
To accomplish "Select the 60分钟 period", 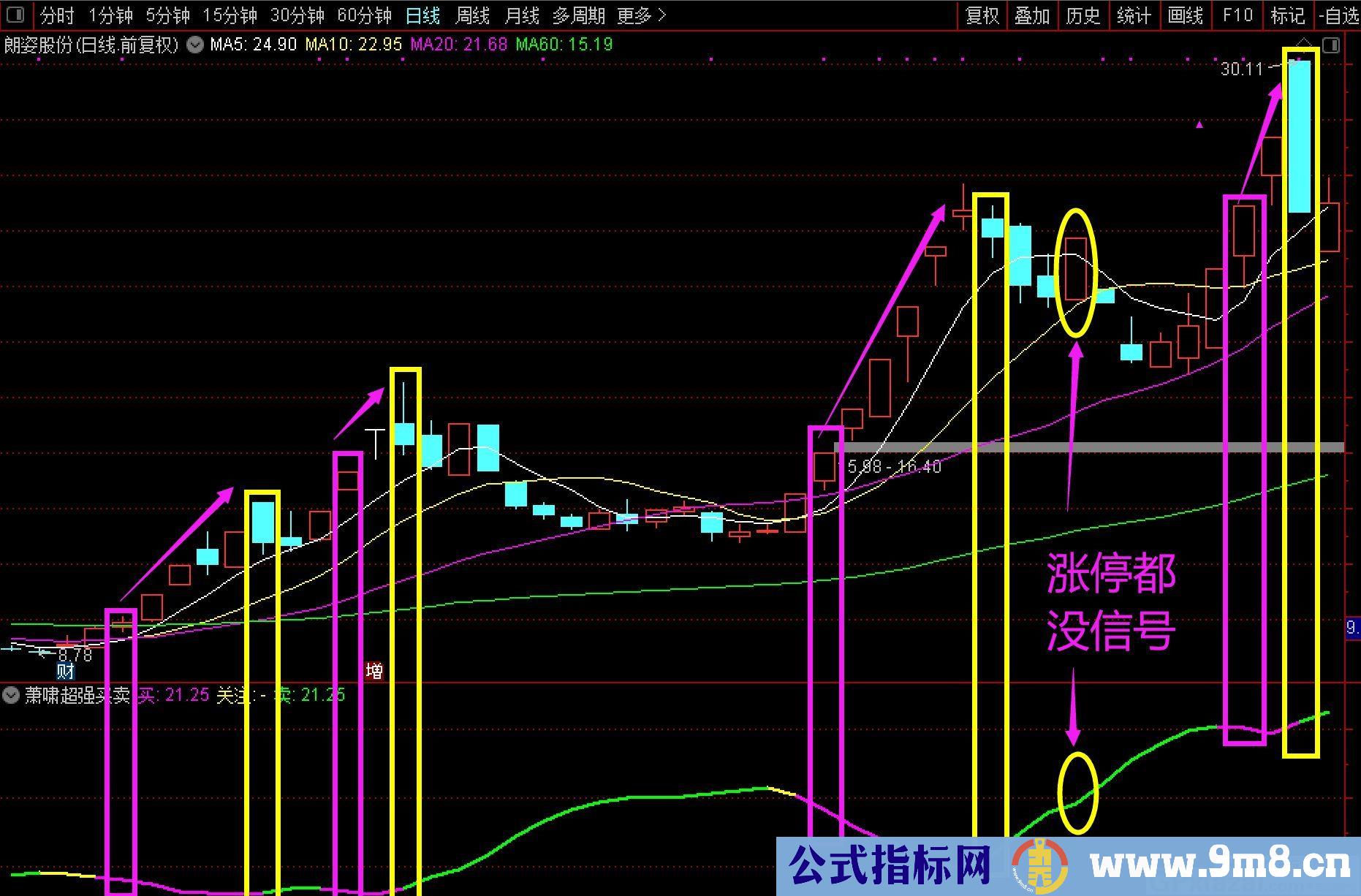I will pos(365,15).
